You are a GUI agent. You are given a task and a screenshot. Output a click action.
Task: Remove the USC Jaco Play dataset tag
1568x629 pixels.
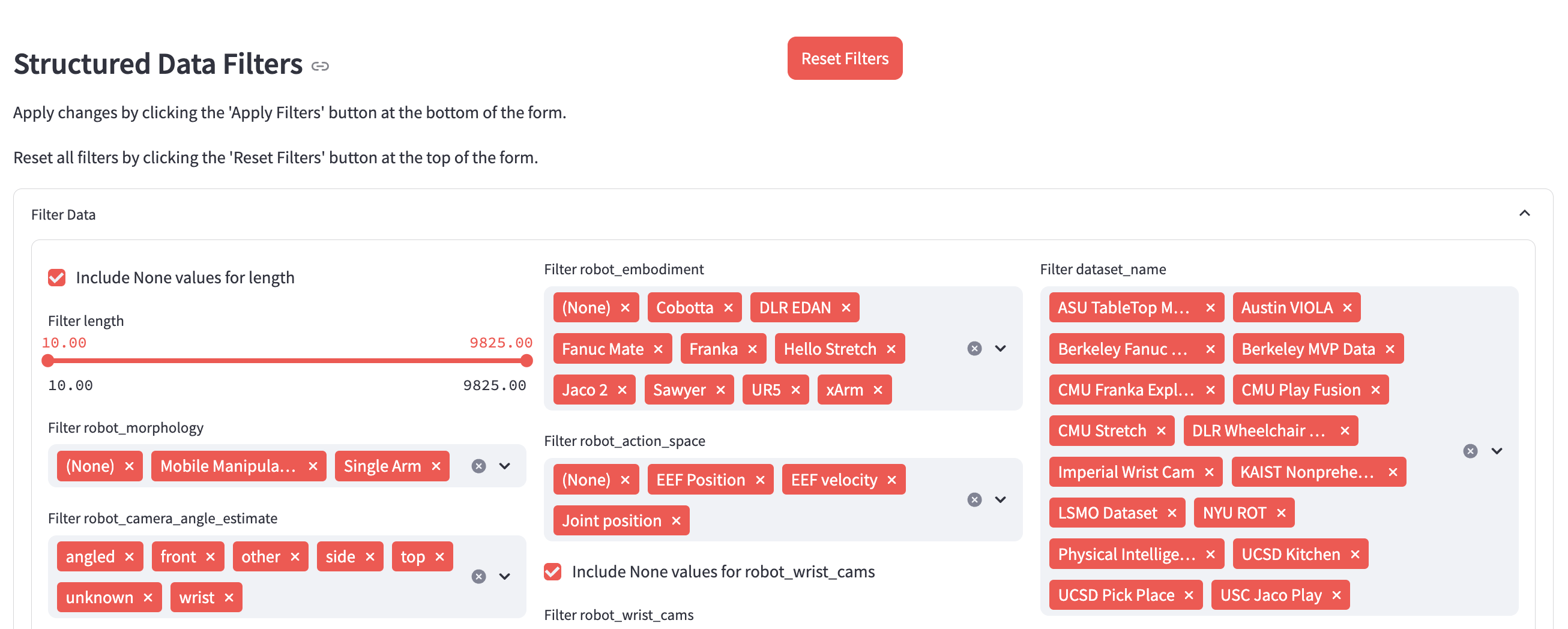(1336, 595)
